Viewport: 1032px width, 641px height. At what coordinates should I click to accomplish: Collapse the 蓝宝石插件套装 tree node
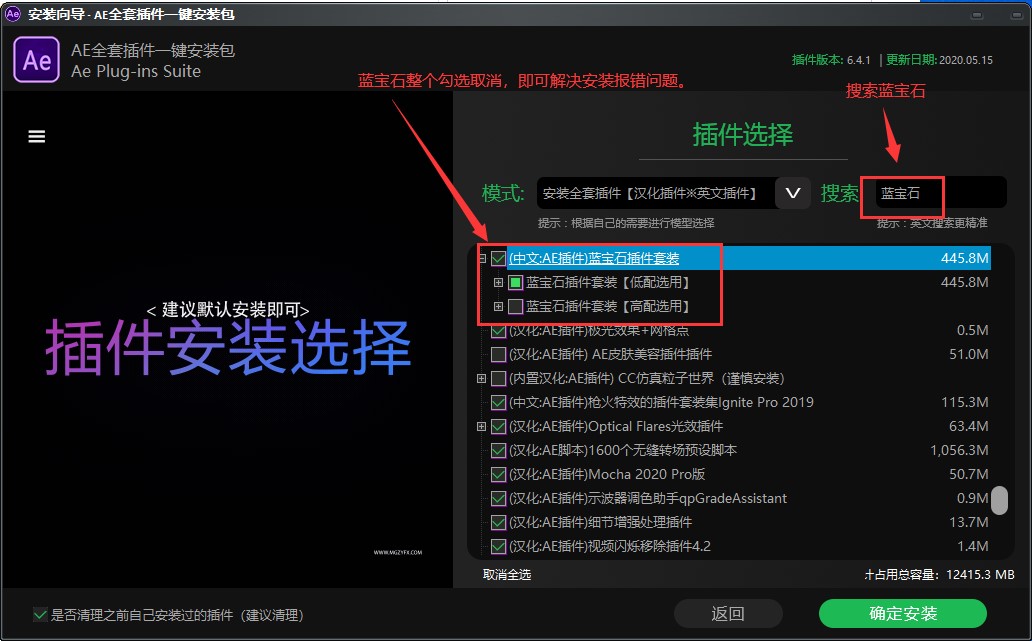tap(482, 259)
